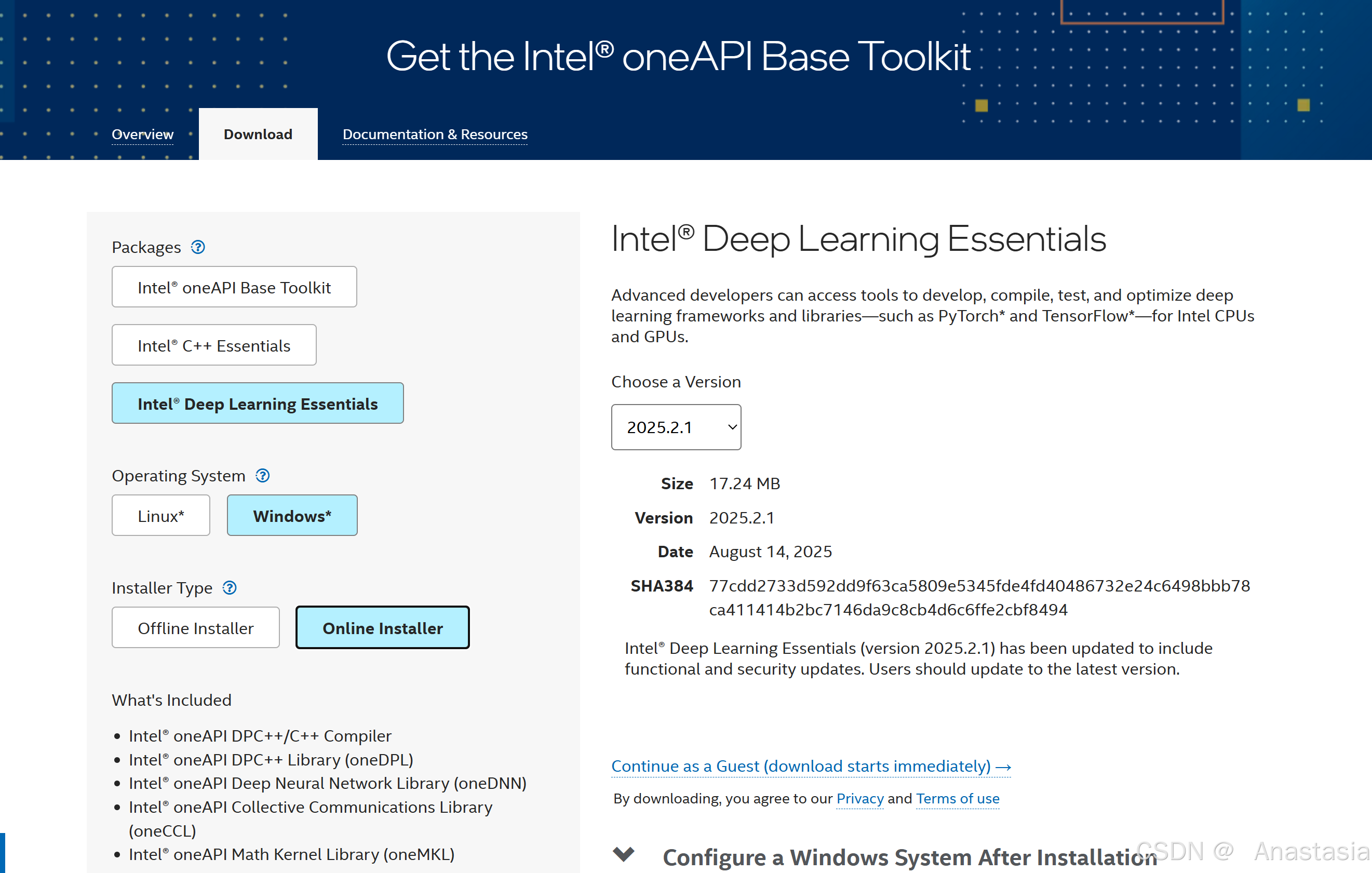Select Intel Deep Learning Essentials package
The height and width of the screenshot is (873, 1372).
[258, 404]
